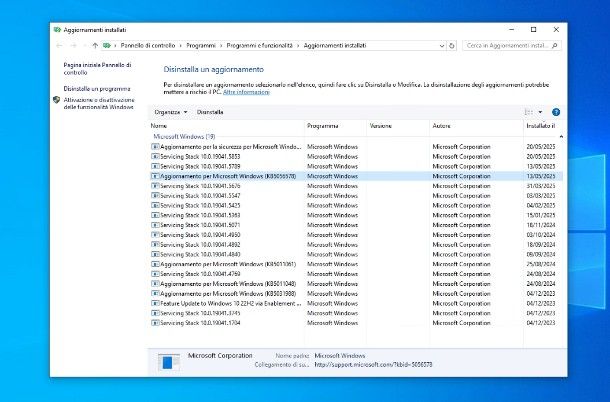This screenshot has width=610, height=402.
Task: Click chevron after Programmi breadcrumb
Action: 221,46
